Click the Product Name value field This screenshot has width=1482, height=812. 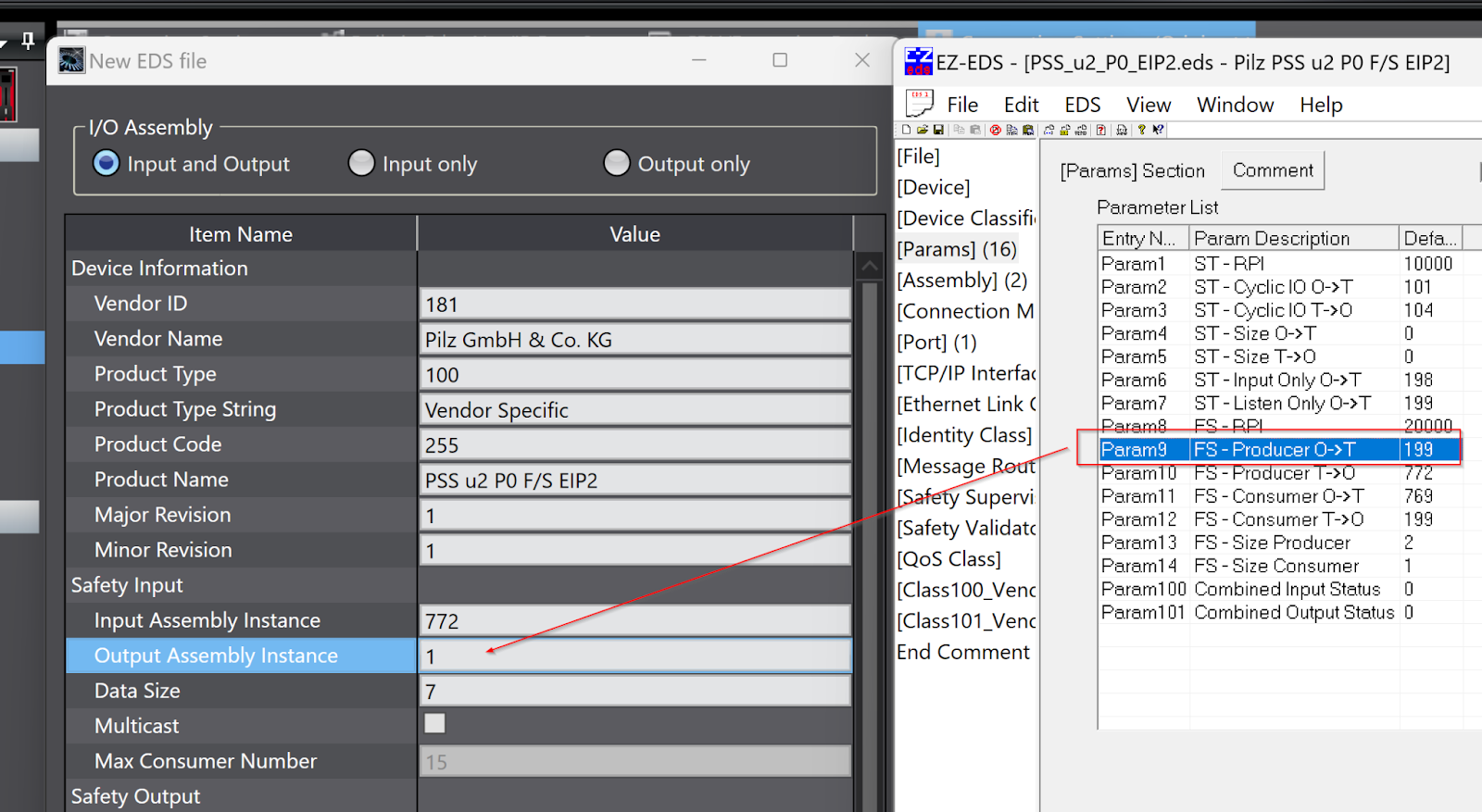point(634,480)
